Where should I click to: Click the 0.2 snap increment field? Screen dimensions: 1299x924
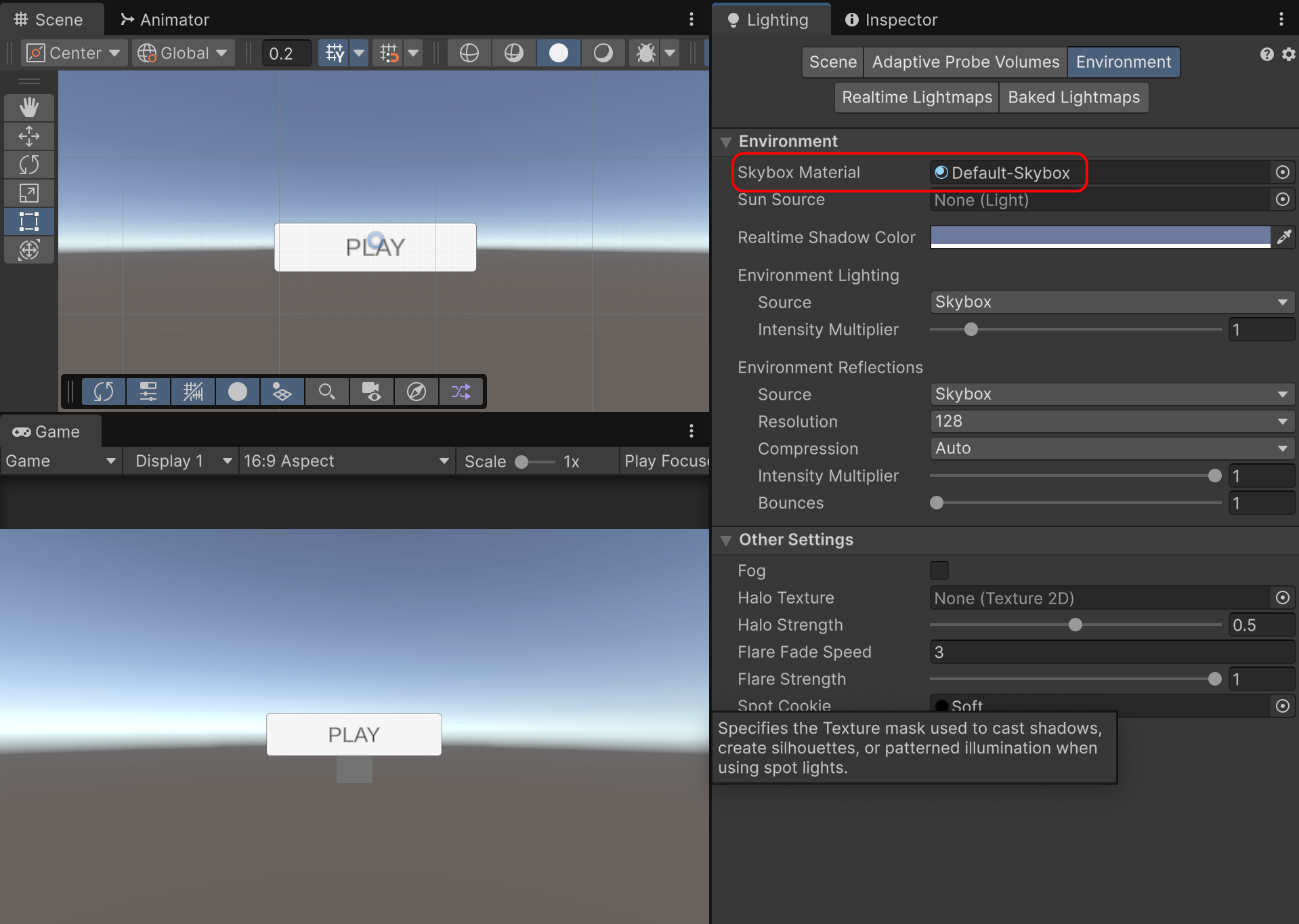(286, 53)
